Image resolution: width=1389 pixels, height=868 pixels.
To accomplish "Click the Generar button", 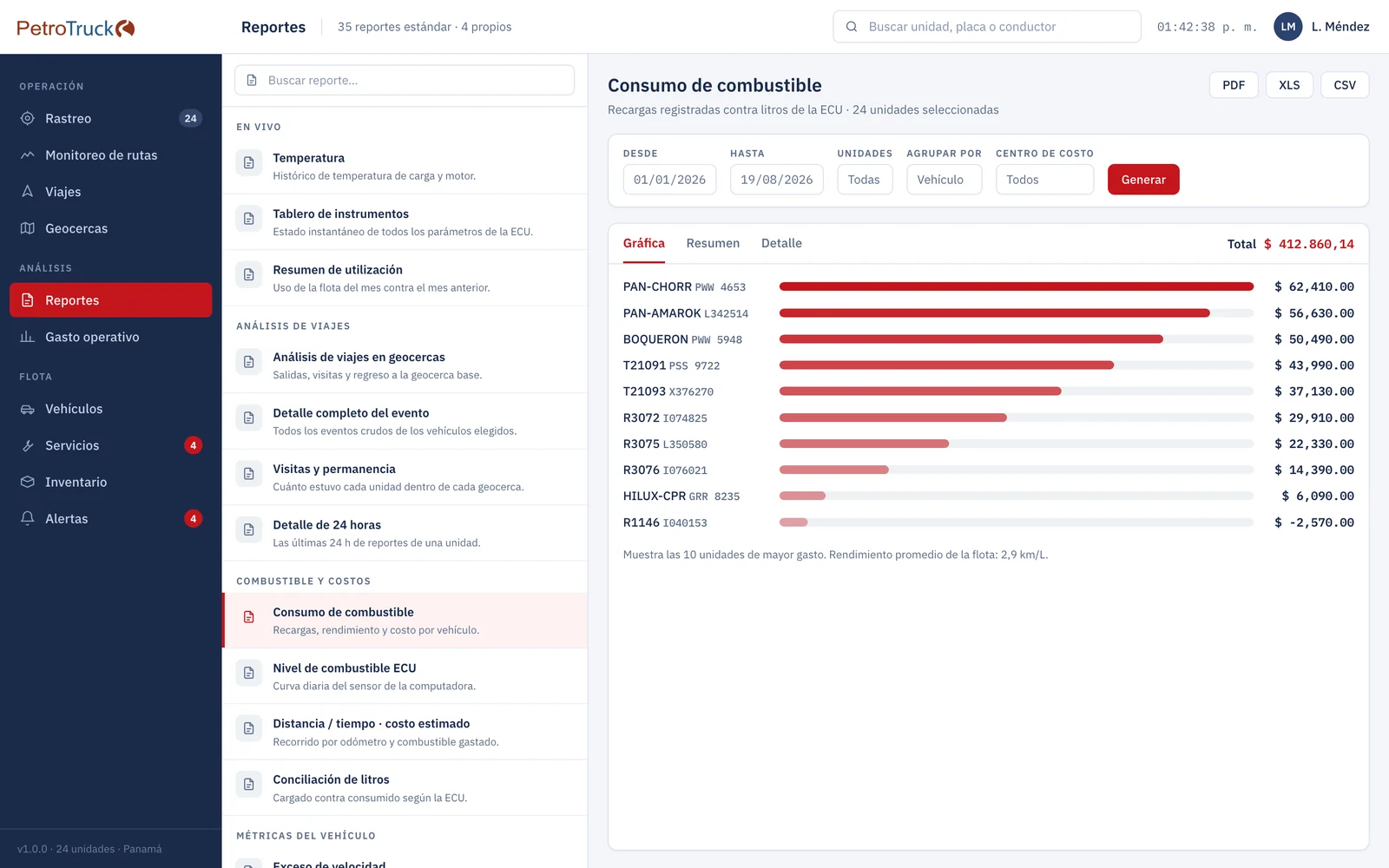I will click(1143, 180).
